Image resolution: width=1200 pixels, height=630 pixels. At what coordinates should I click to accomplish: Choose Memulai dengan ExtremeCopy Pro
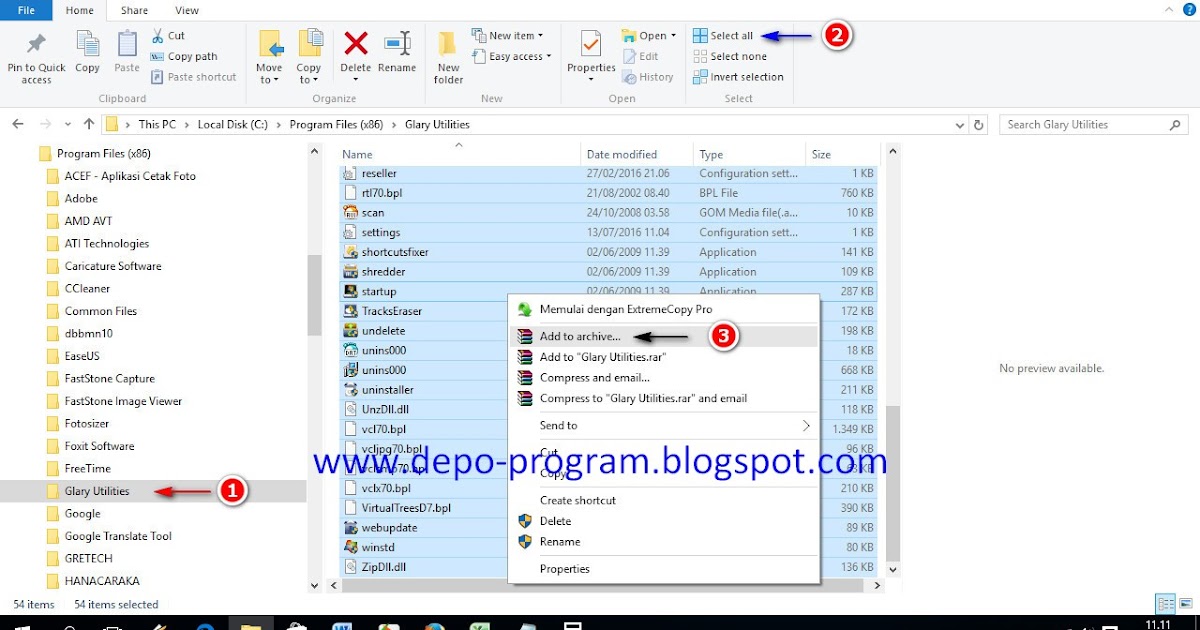664,310
